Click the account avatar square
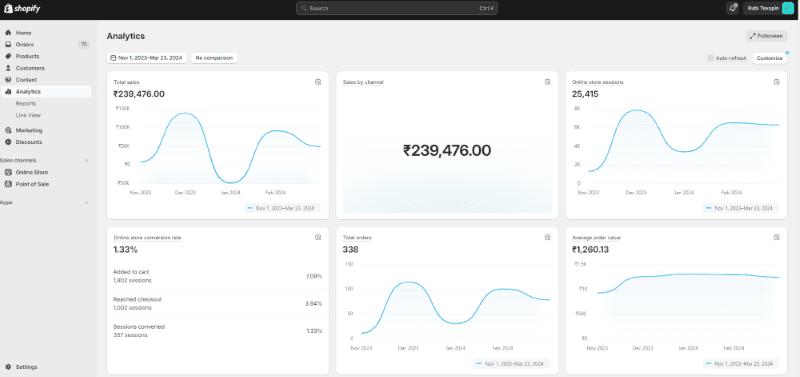Viewport: 800px width, 377px height. pyautogui.click(x=787, y=8)
